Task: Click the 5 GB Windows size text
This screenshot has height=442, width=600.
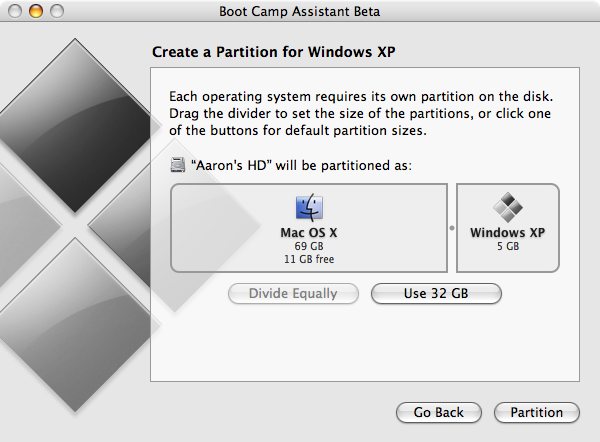Action: coord(507,246)
